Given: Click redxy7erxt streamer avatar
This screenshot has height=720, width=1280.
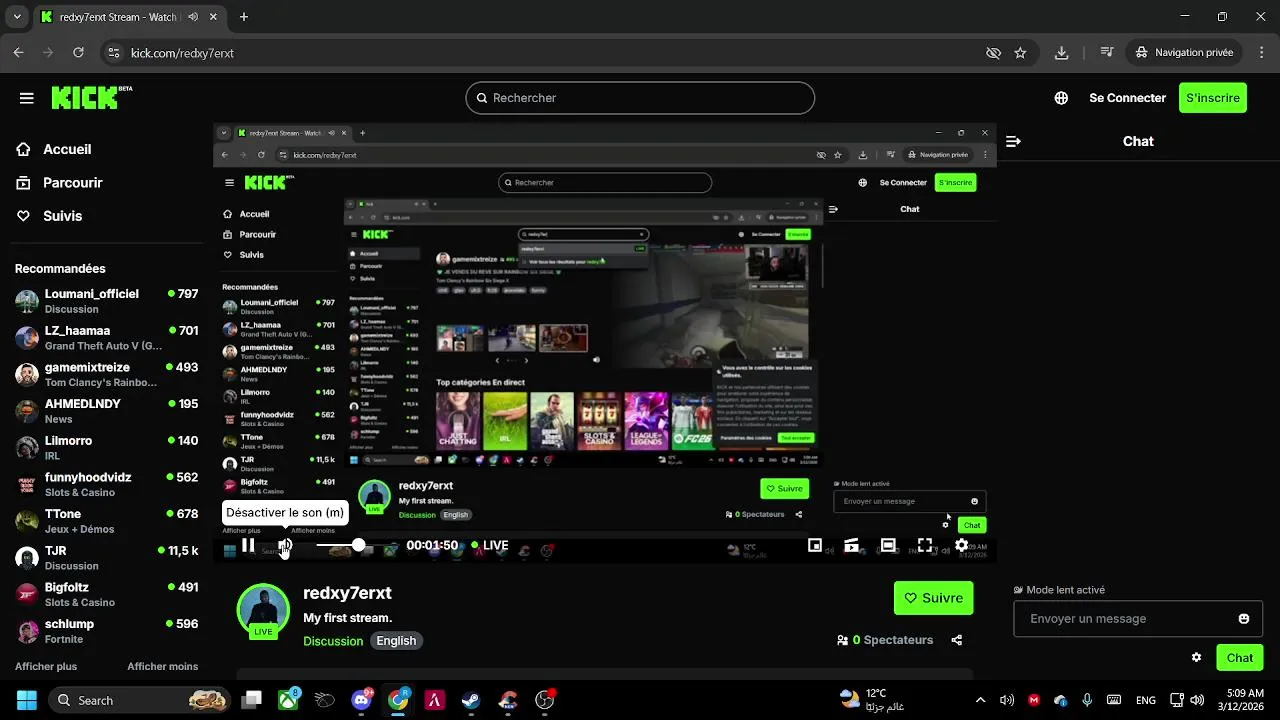Looking at the screenshot, I should click(263, 610).
